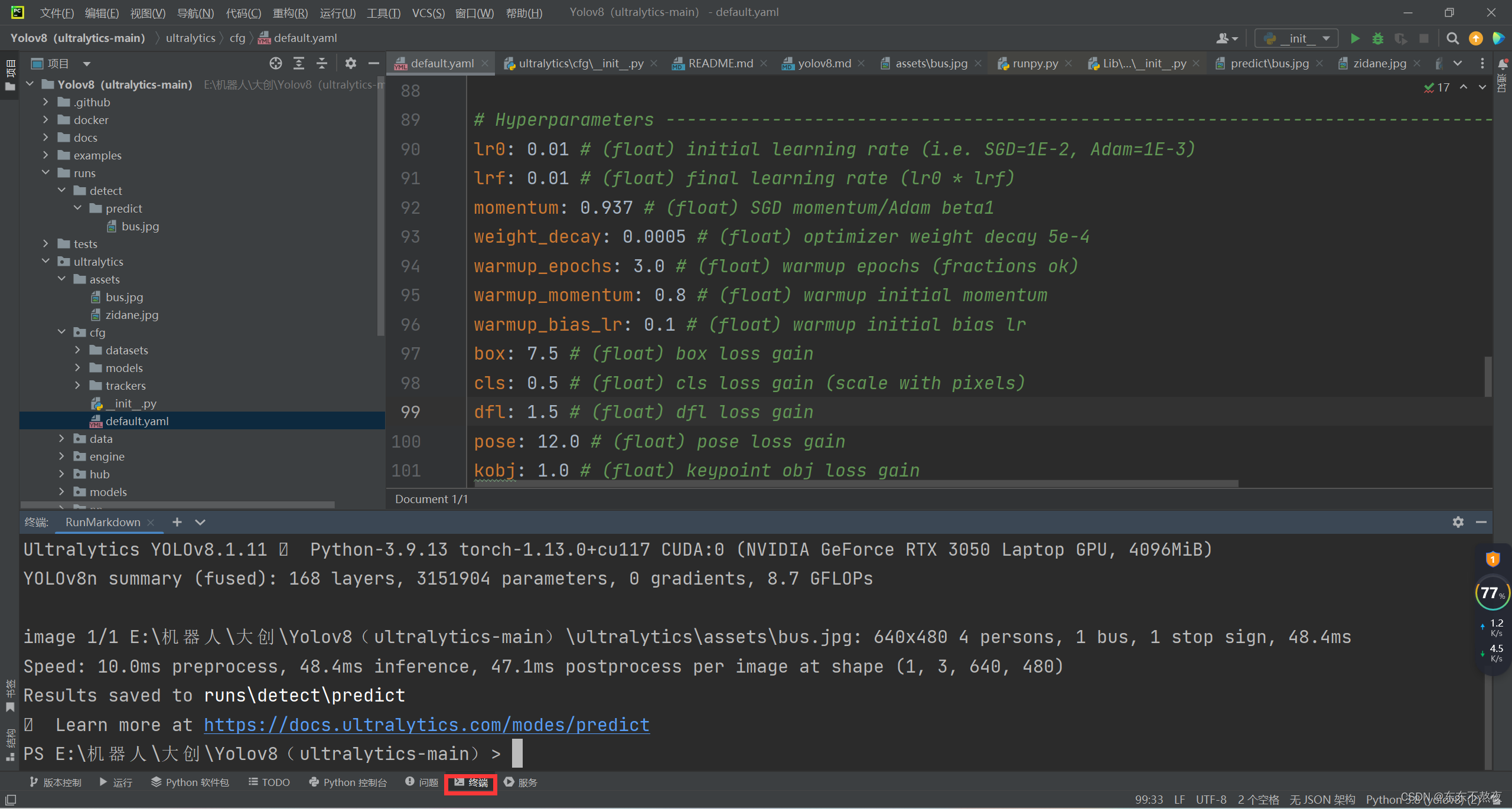Click the 99:33 cursor position indicator
Screen dimensions: 1512x809
point(1149,799)
